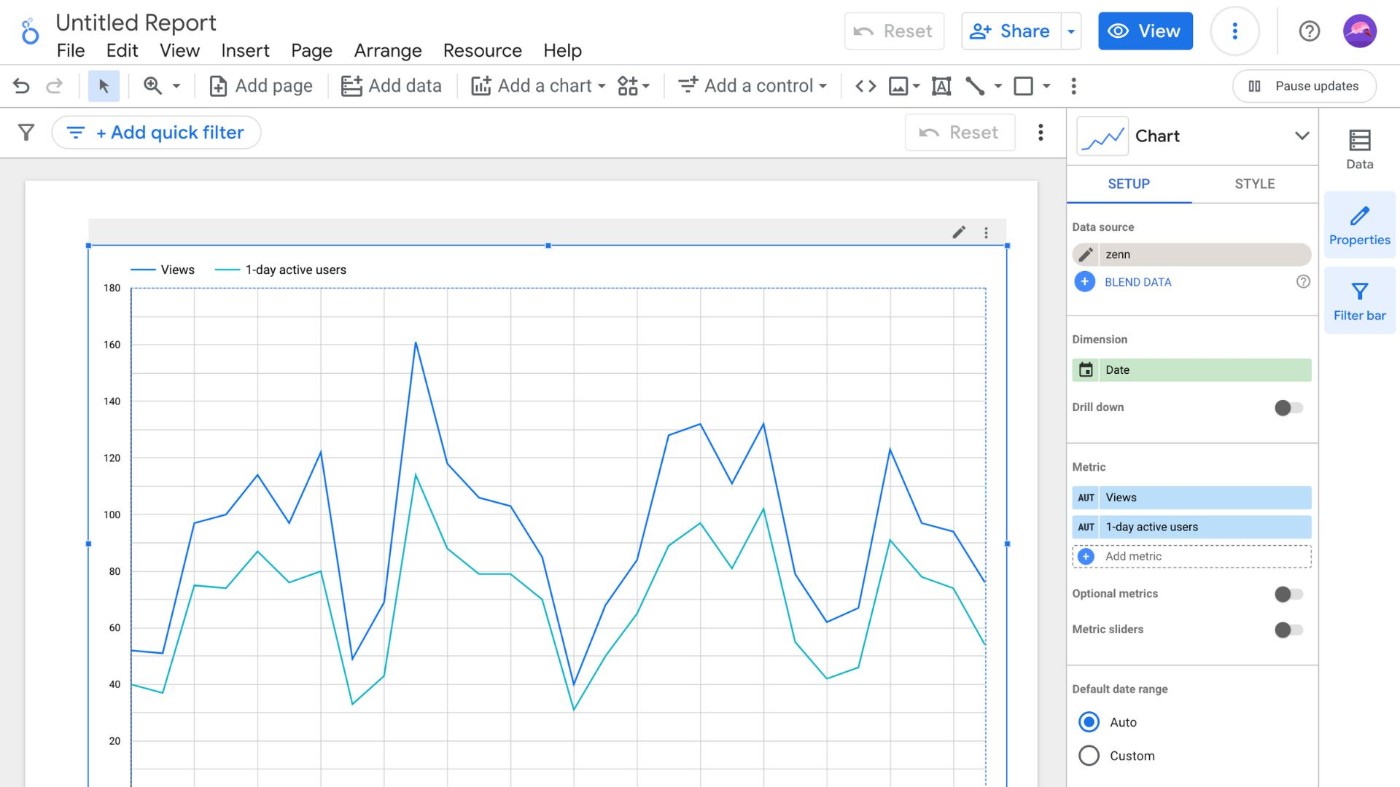This screenshot has width=1400, height=787.
Task: Open the Arrange menu
Action: point(388,50)
